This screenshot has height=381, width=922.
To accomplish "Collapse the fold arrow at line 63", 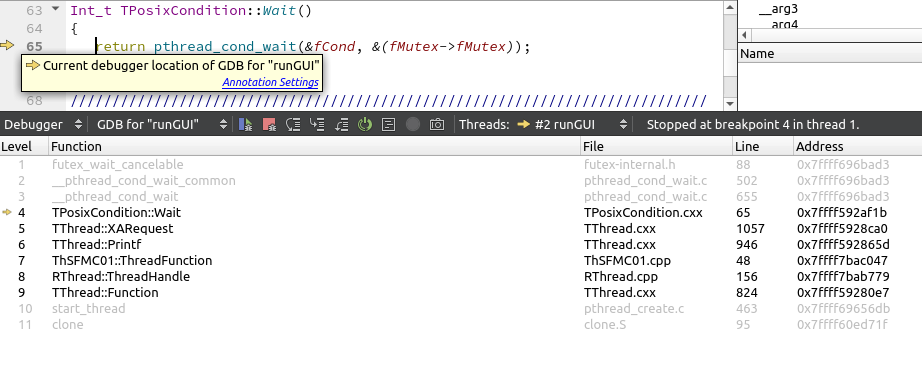I will pyautogui.click(x=56, y=9).
